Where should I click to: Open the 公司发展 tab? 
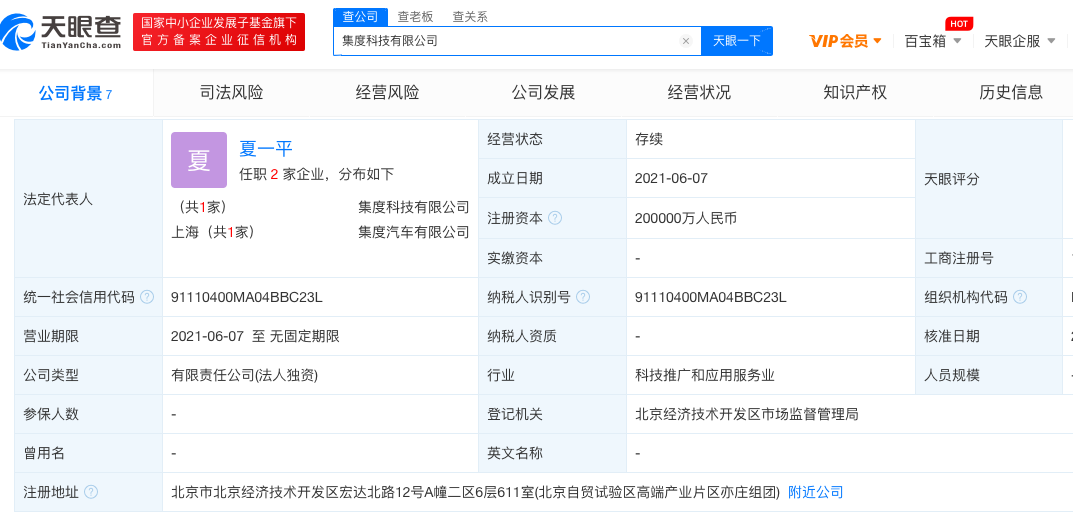coord(543,92)
